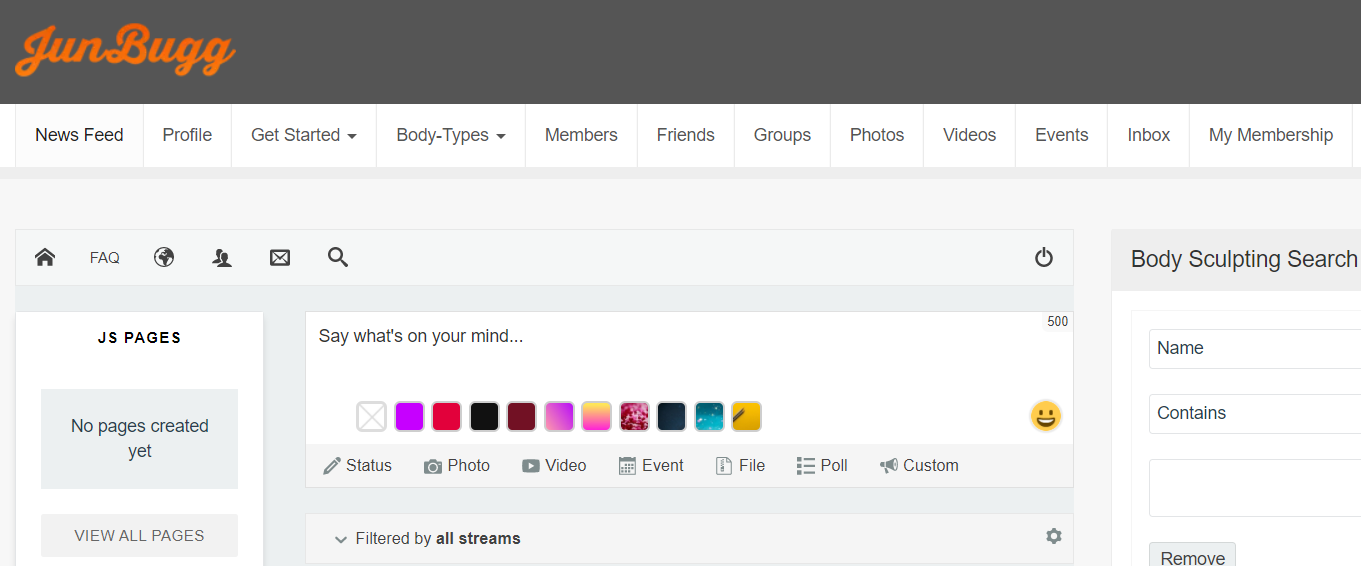1361x566 pixels.
Task: Open the Members tab
Action: point(581,135)
